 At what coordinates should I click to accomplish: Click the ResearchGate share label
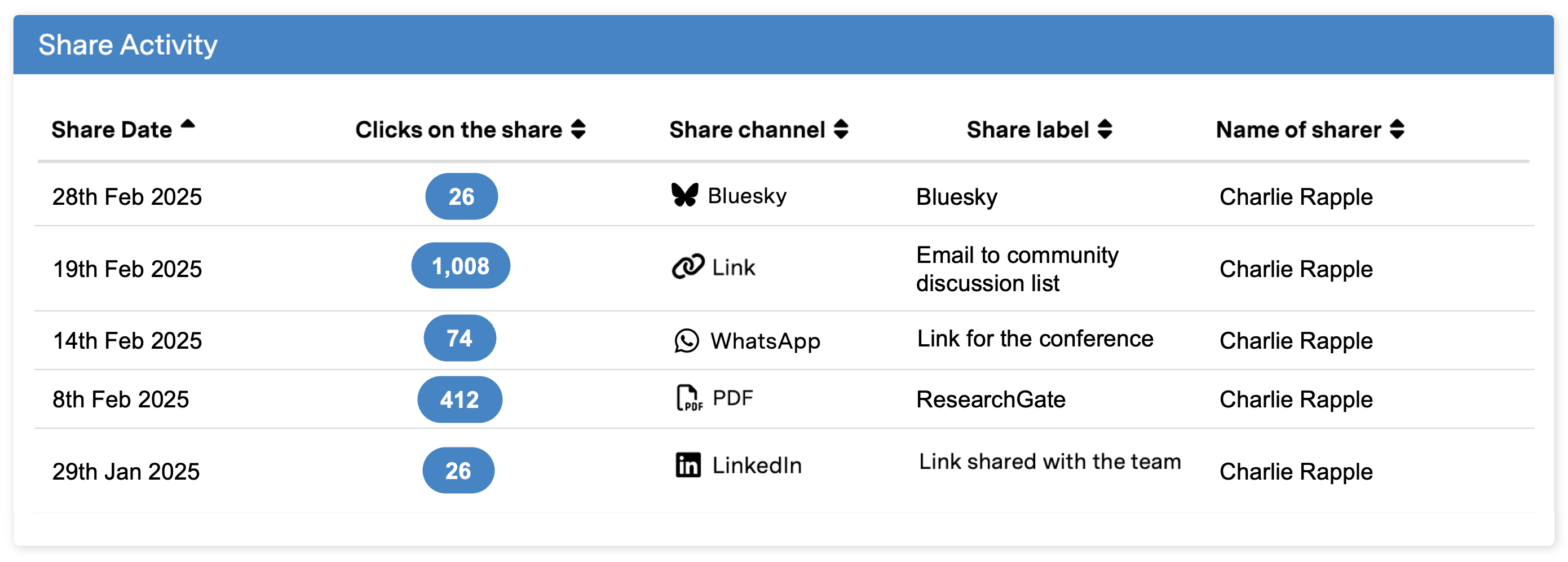click(990, 399)
